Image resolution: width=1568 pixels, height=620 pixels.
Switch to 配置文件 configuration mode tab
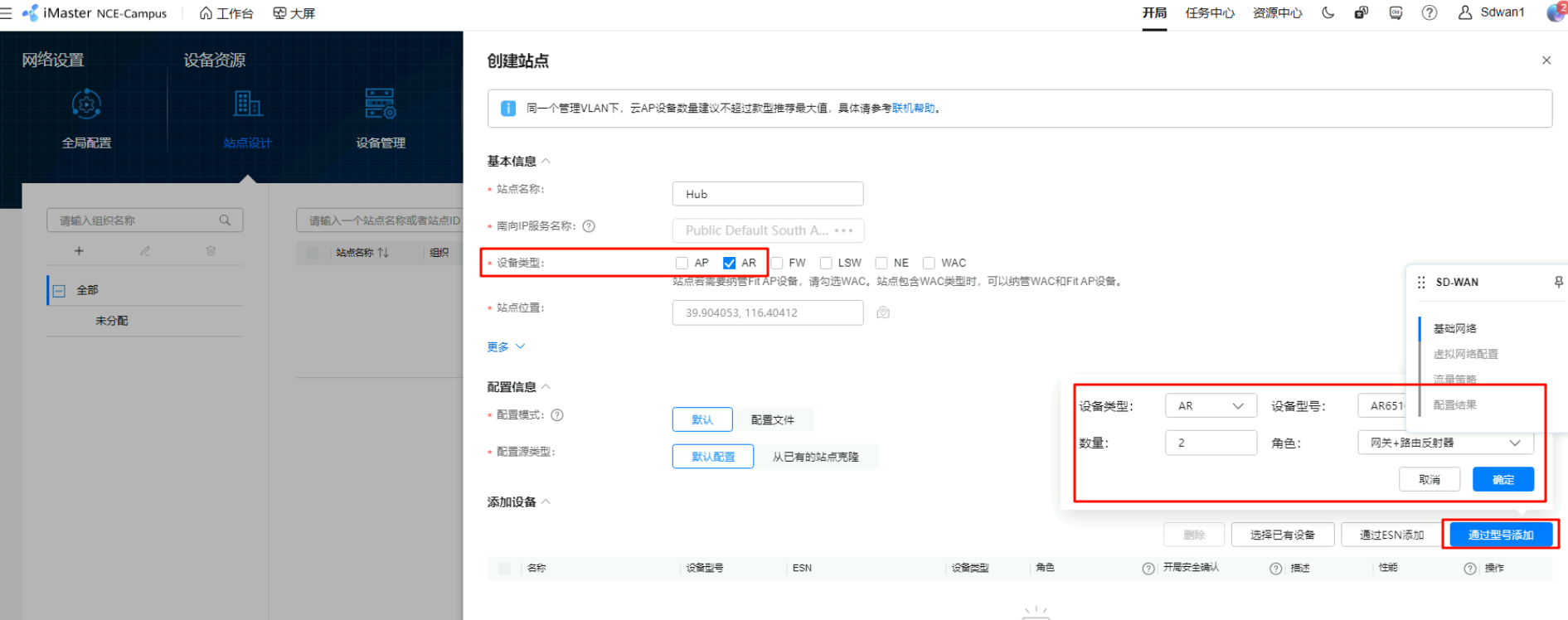click(772, 420)
